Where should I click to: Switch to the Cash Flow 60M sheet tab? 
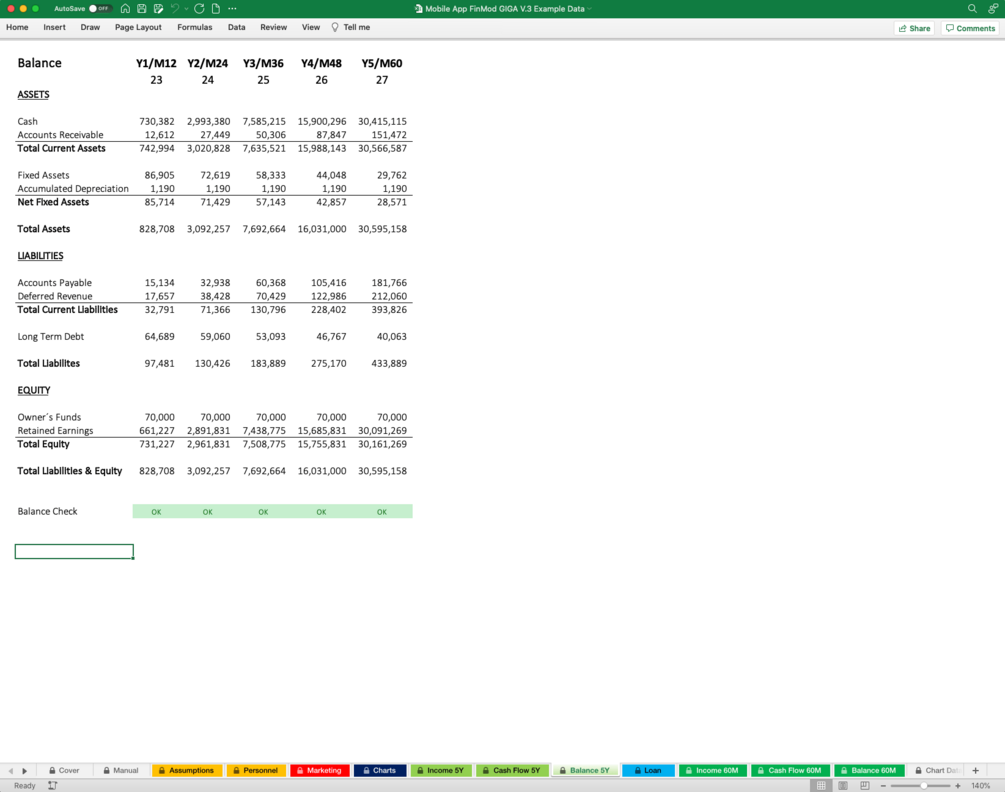(790, 770)
